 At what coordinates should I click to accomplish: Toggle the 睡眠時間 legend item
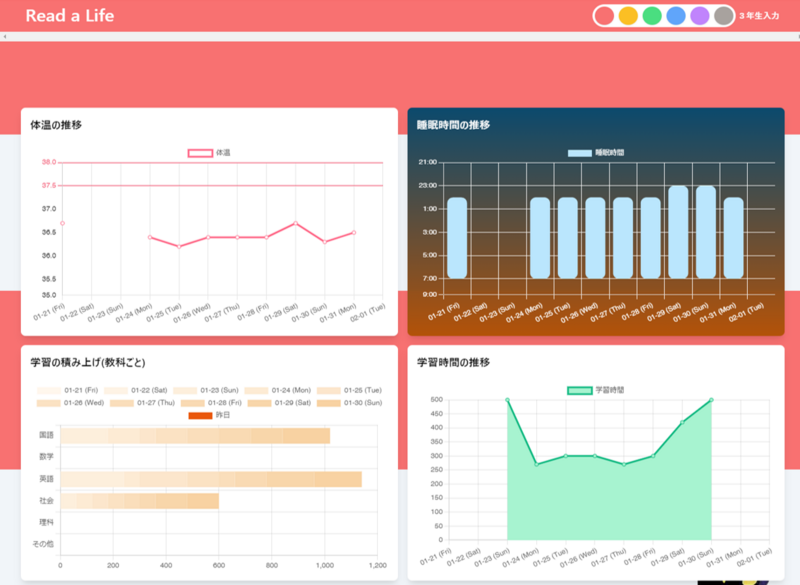595,153
